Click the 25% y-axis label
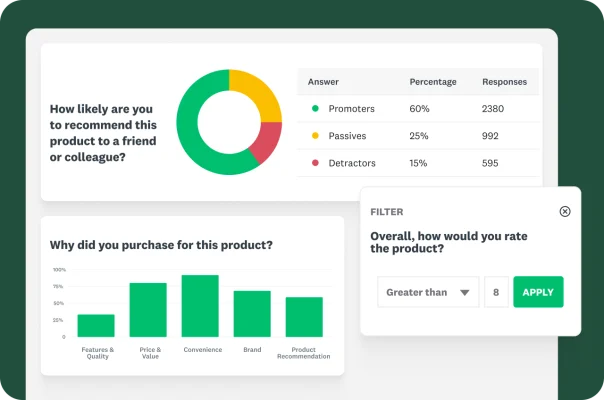Viewport: 604px width, 400px height. [x=58, y=320]
